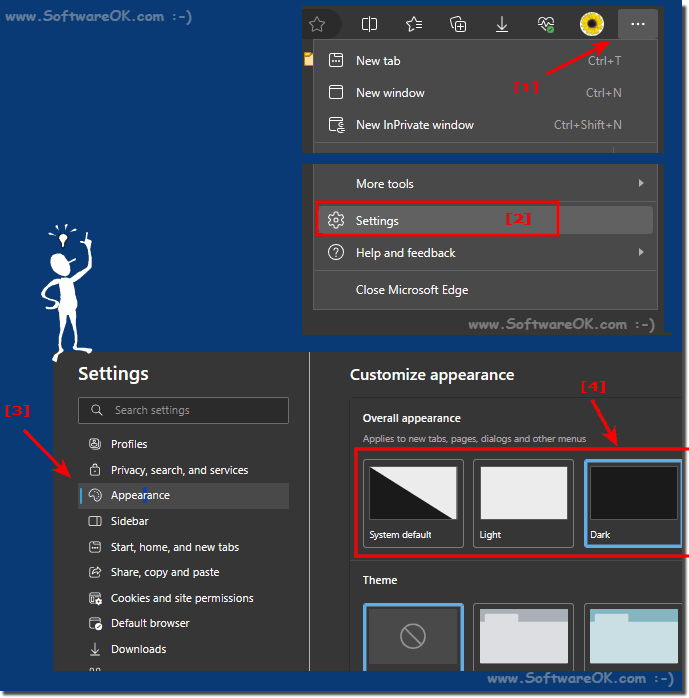Choose Close Microsoft Edge
The width and height of the screenshot is (689, 698).
point(485,290)
